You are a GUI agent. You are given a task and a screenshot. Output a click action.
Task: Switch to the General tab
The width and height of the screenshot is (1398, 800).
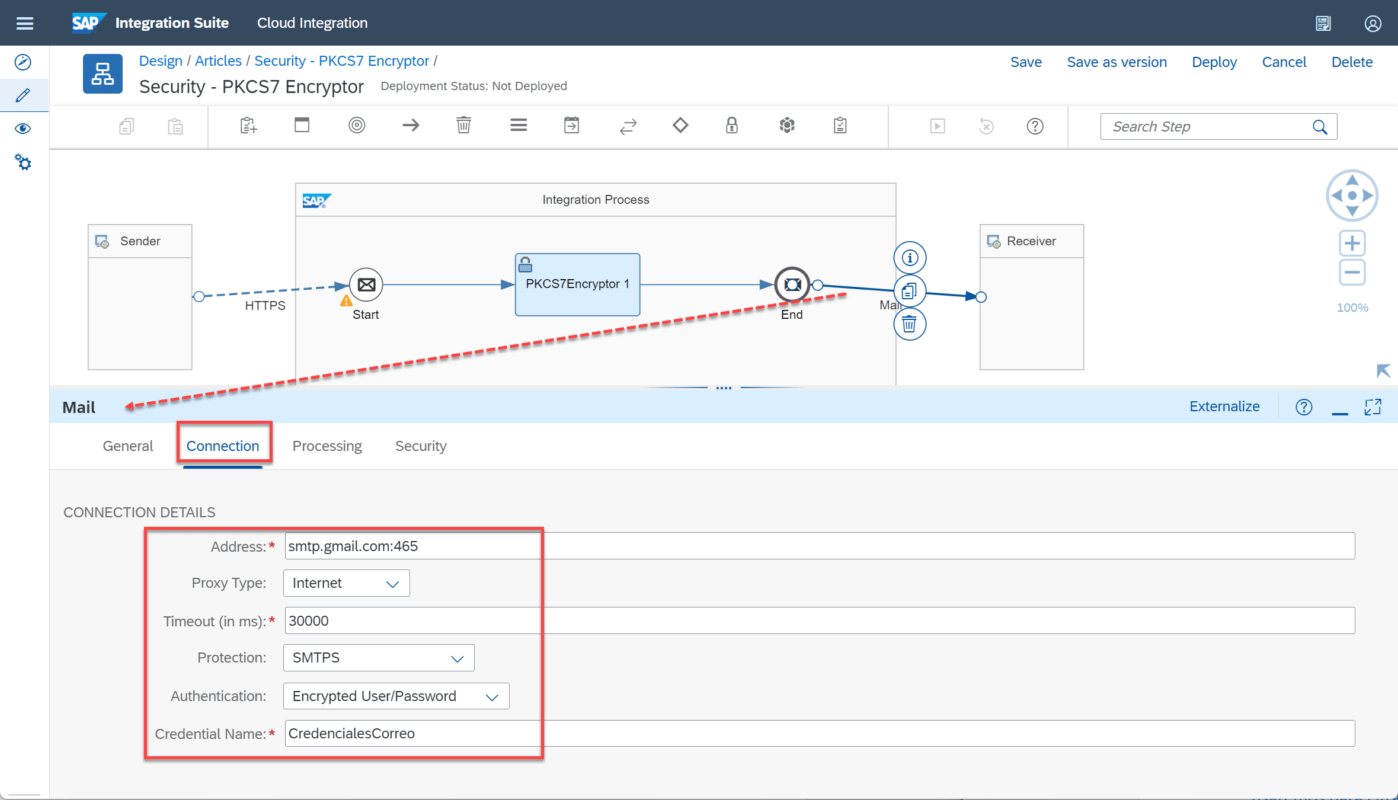pyautogui.click(x=128, y=446)
